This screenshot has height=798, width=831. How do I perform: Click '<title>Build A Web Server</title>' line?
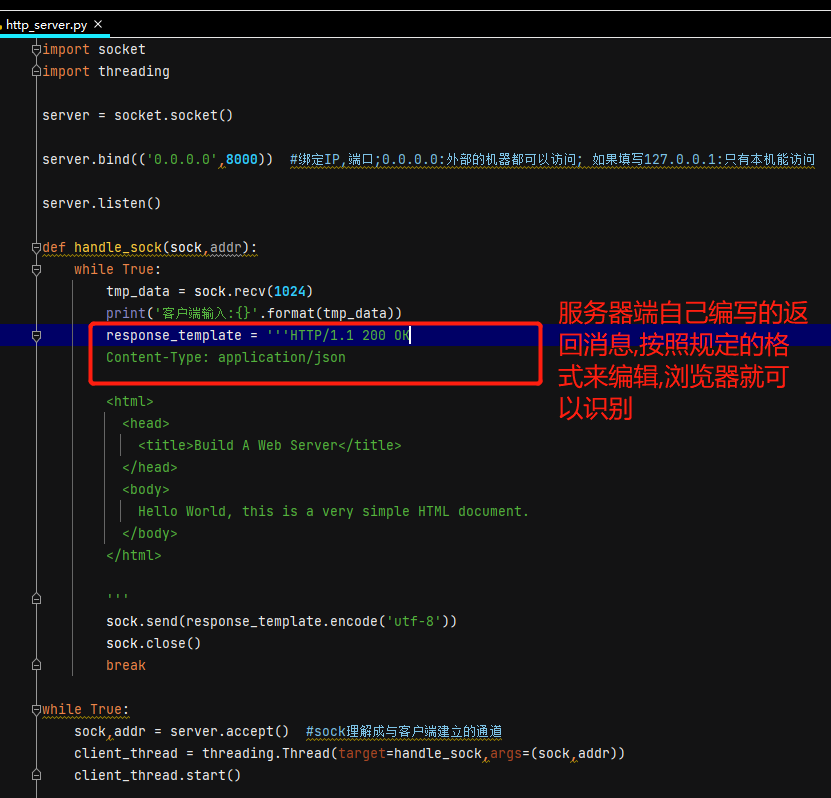[x=270, y=445]
